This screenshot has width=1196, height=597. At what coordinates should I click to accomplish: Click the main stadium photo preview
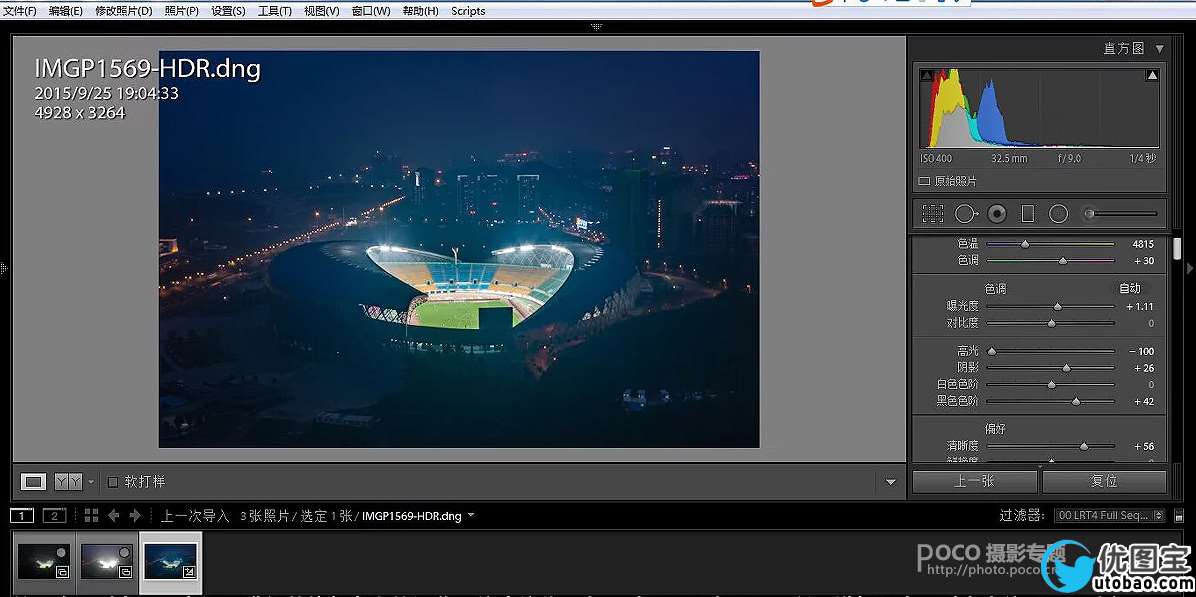coord(458,249)
